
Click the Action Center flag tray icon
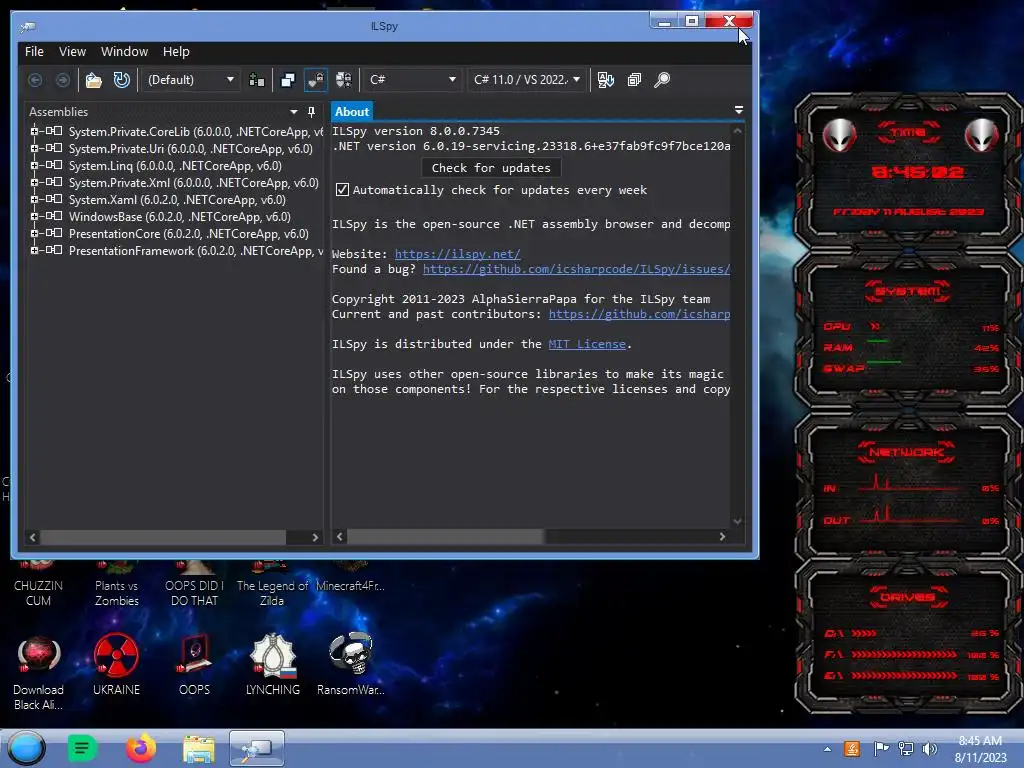(880, 749)
